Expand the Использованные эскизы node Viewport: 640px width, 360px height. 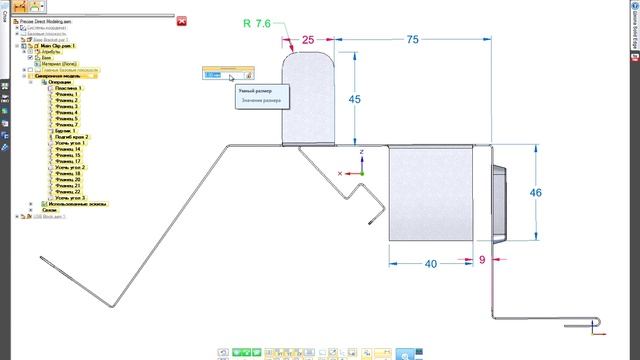pyautogui.click(x=31, y=204)
